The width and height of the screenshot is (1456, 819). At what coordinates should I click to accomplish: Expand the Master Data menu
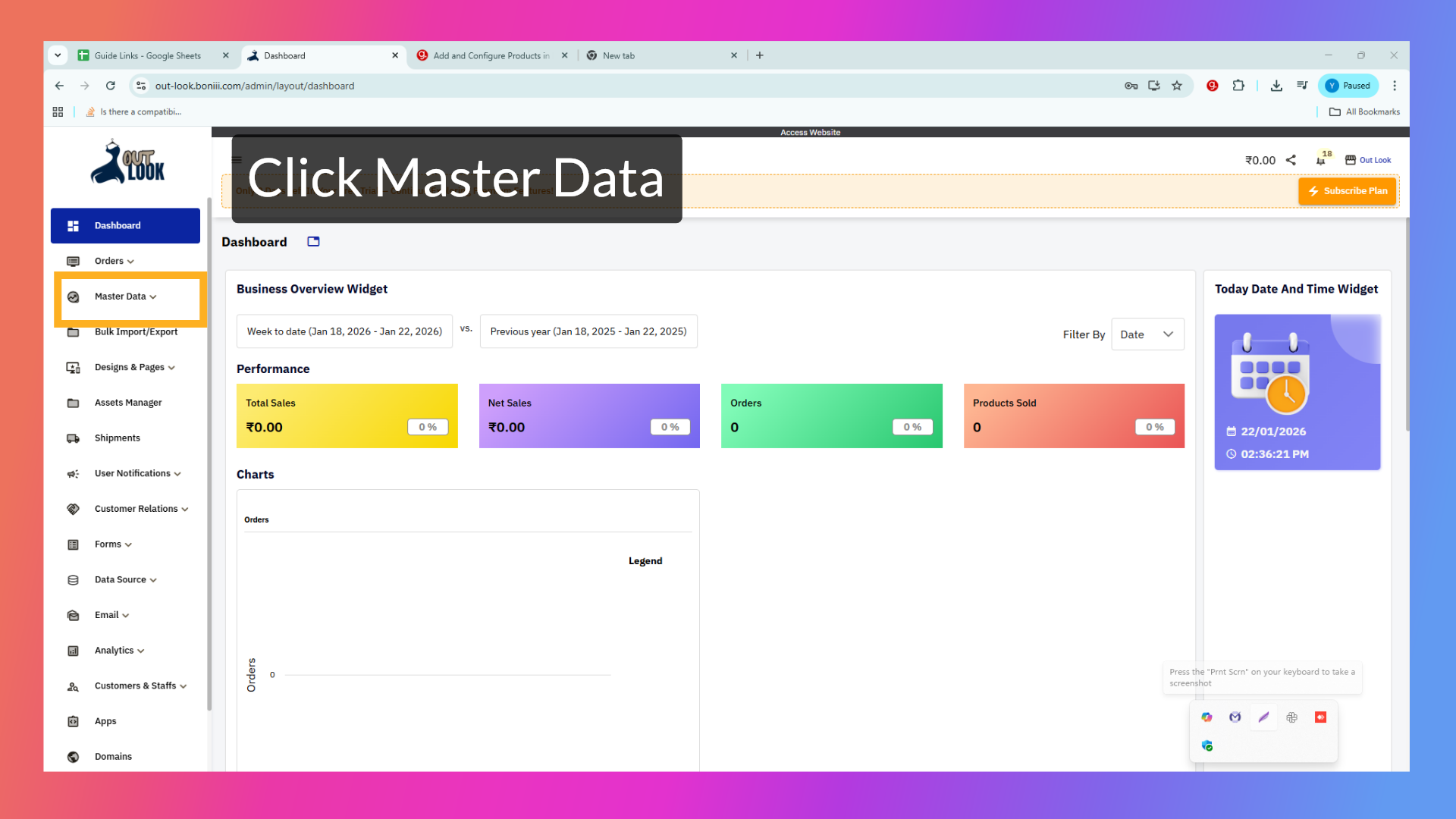pos(124,296)
